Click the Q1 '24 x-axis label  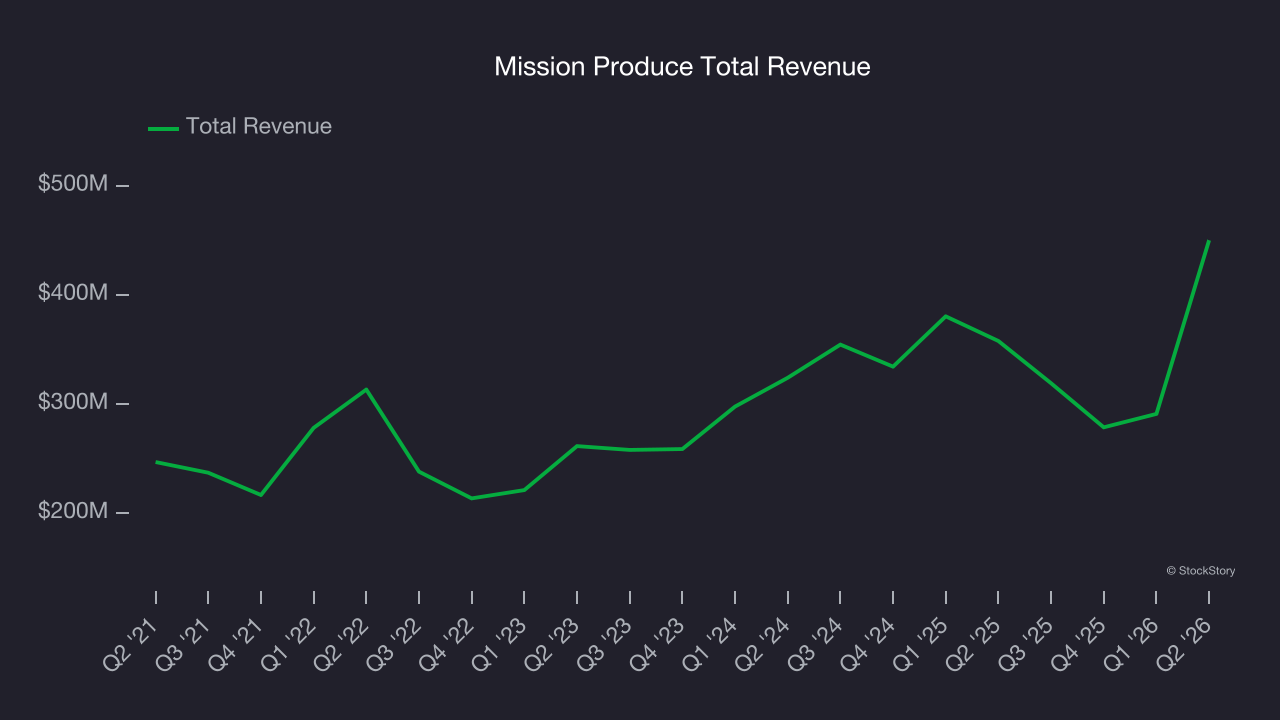[711, 644]
